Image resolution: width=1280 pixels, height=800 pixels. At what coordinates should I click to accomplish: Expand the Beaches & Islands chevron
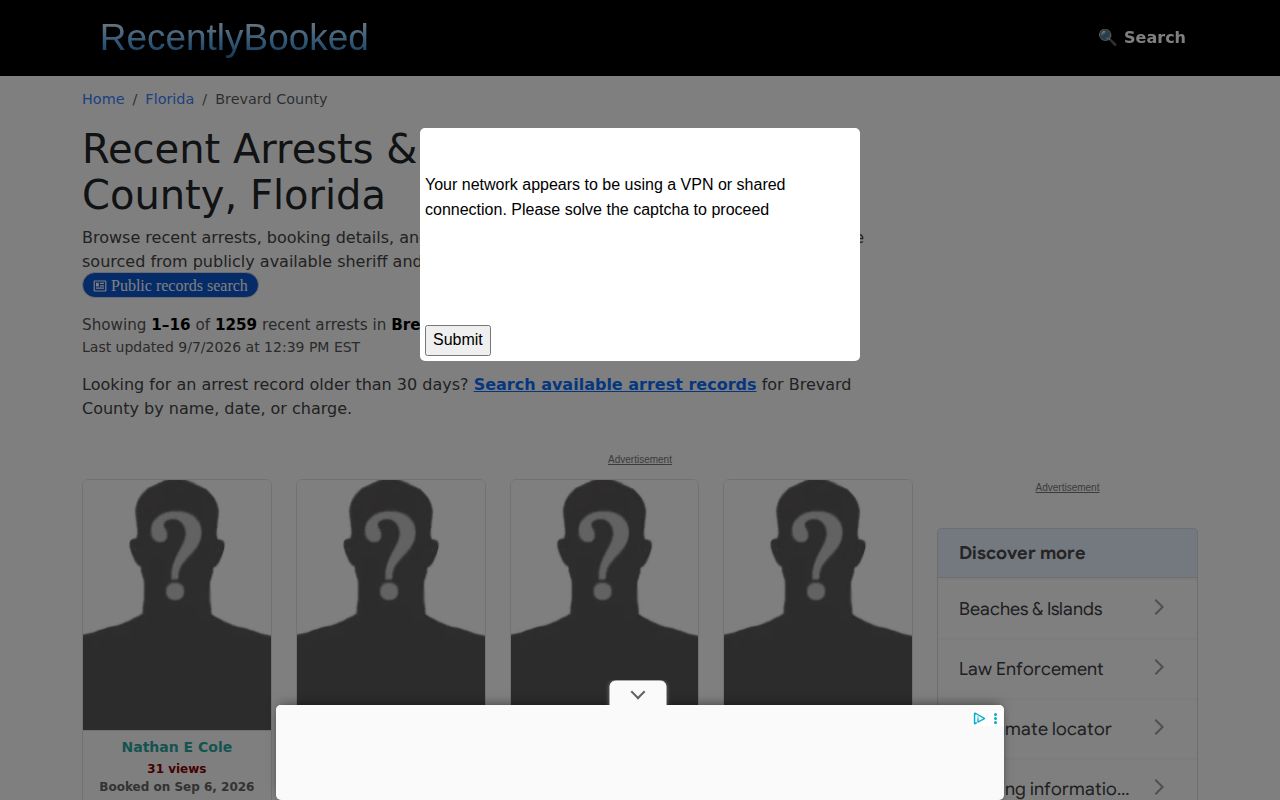click(1159, 607)
